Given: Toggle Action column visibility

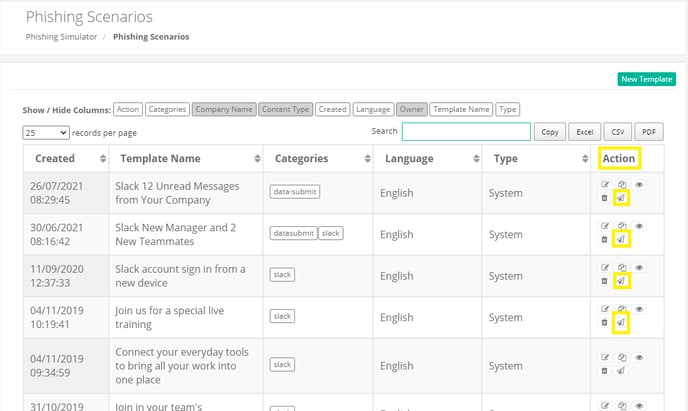Looking at the screenshot, I should (x=128, y=109).
